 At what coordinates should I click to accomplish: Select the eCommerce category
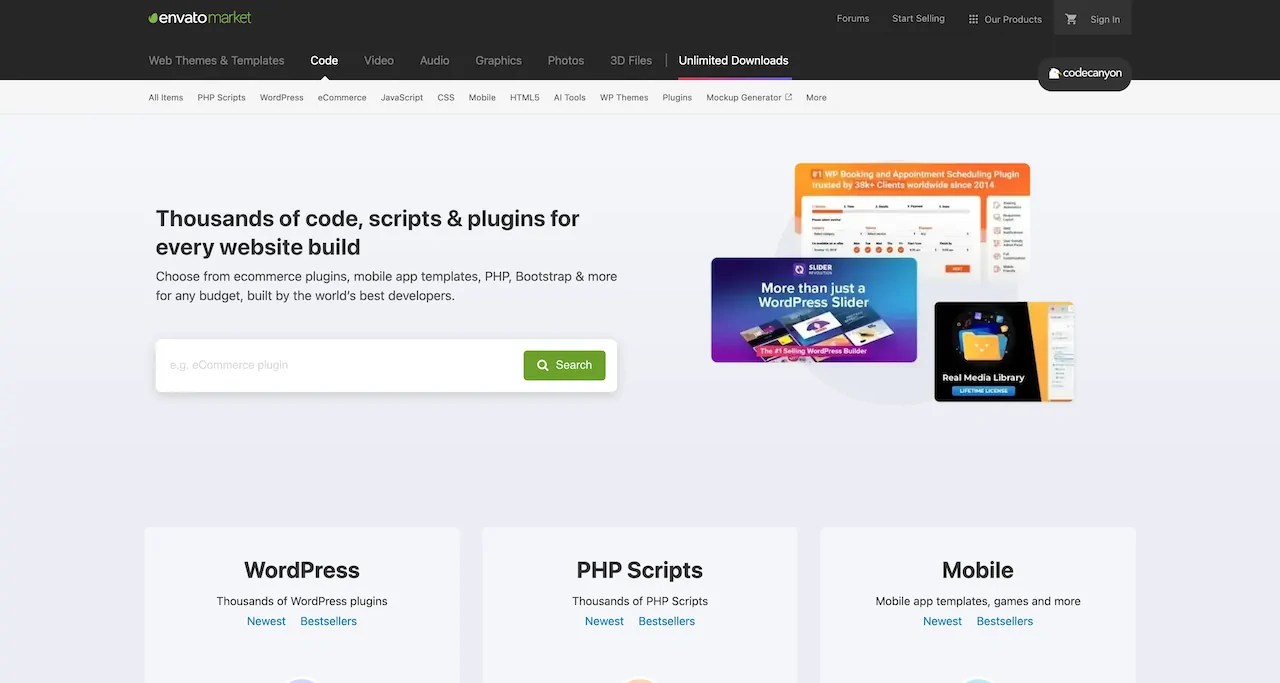point(342,97)
